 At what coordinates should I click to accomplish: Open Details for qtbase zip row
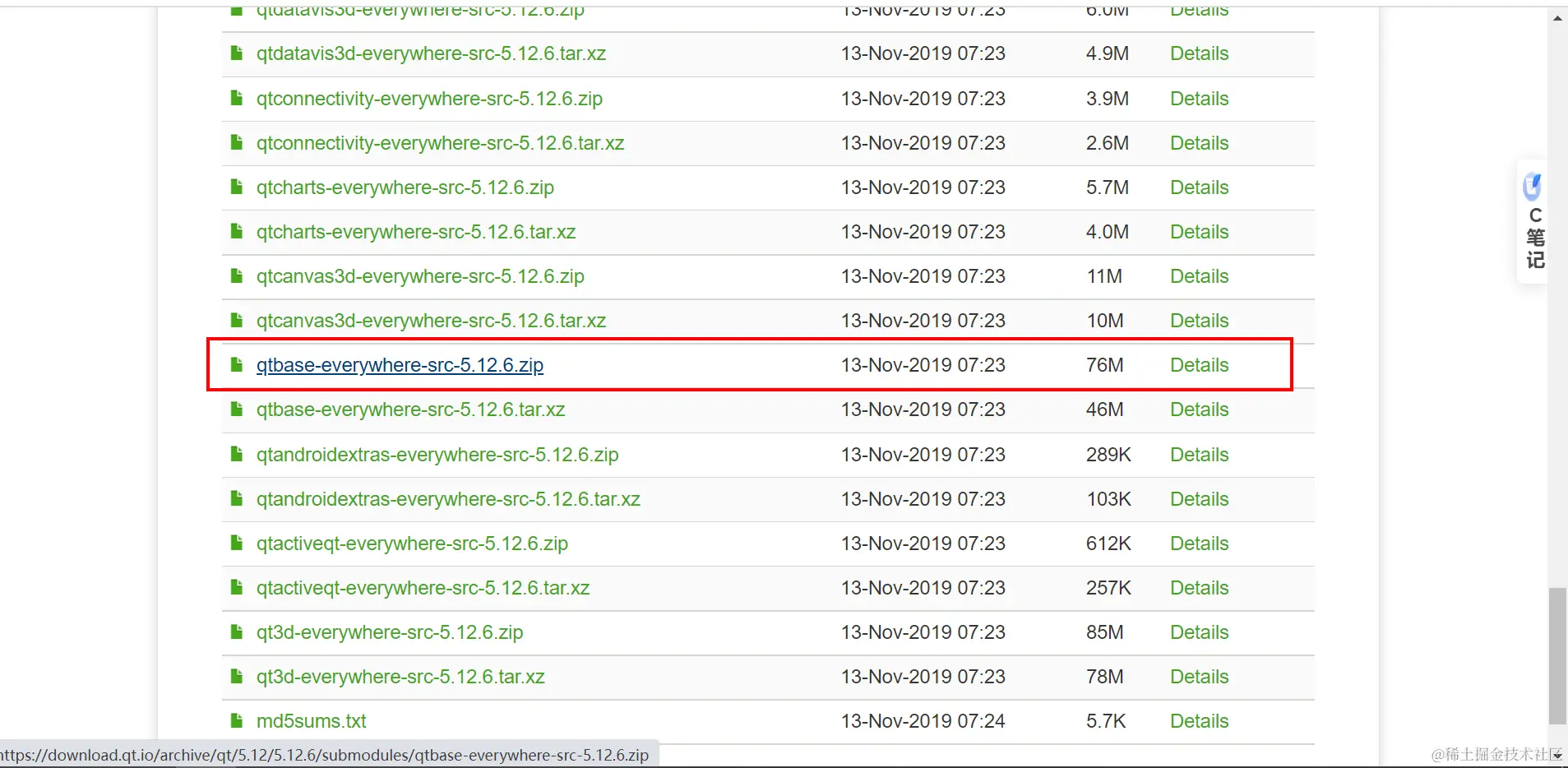(x=1199, y=365)
